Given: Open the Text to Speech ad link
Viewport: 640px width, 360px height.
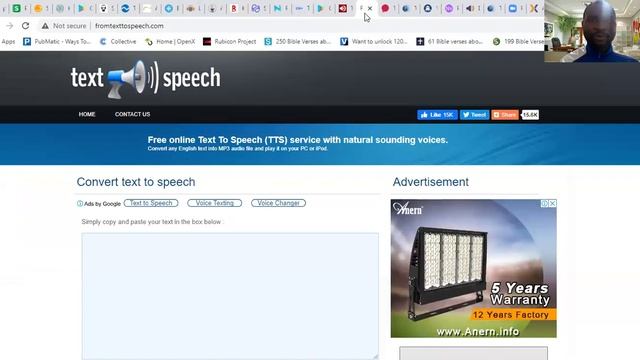Looking at the screenshot, I should pos(151,203).
